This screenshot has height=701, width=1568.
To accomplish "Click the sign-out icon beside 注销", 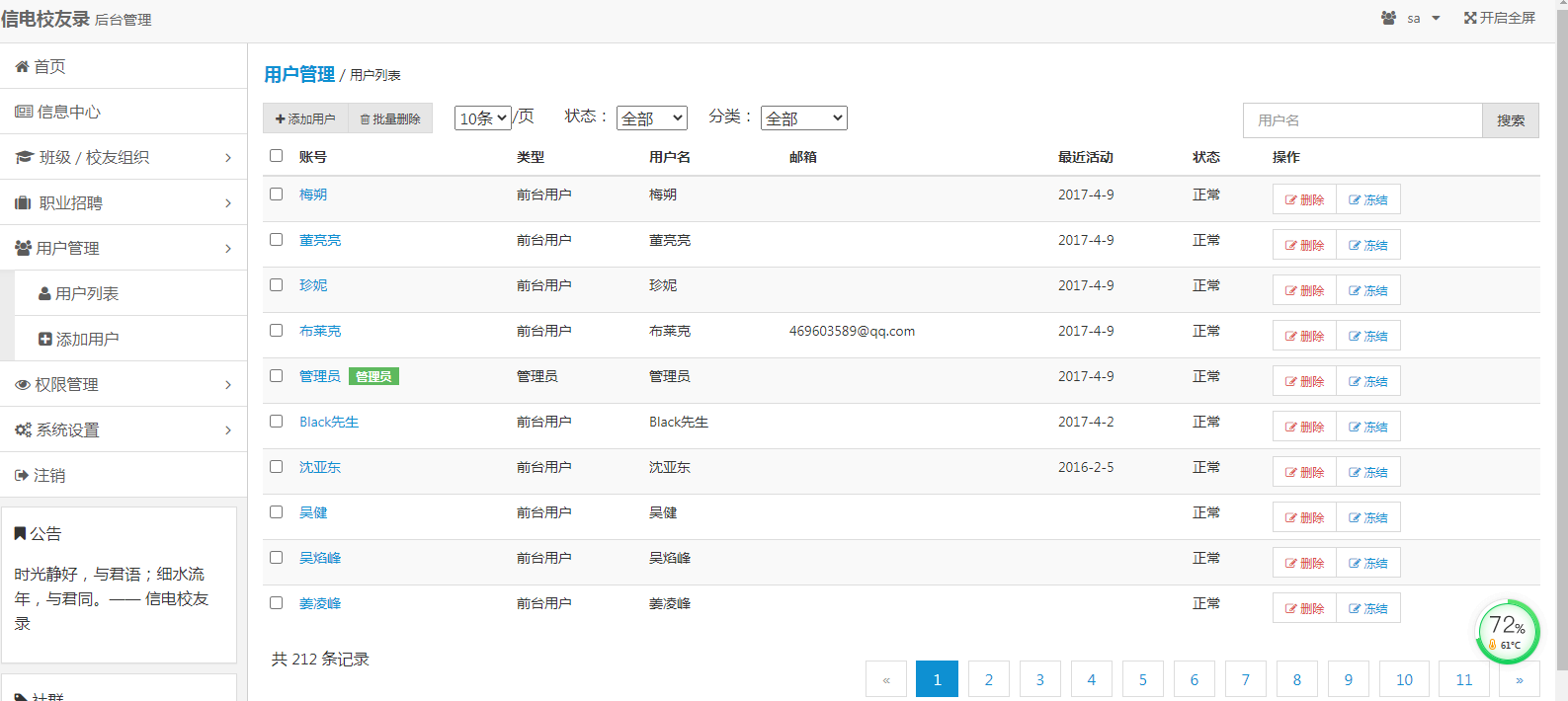I will coord(22,476).
